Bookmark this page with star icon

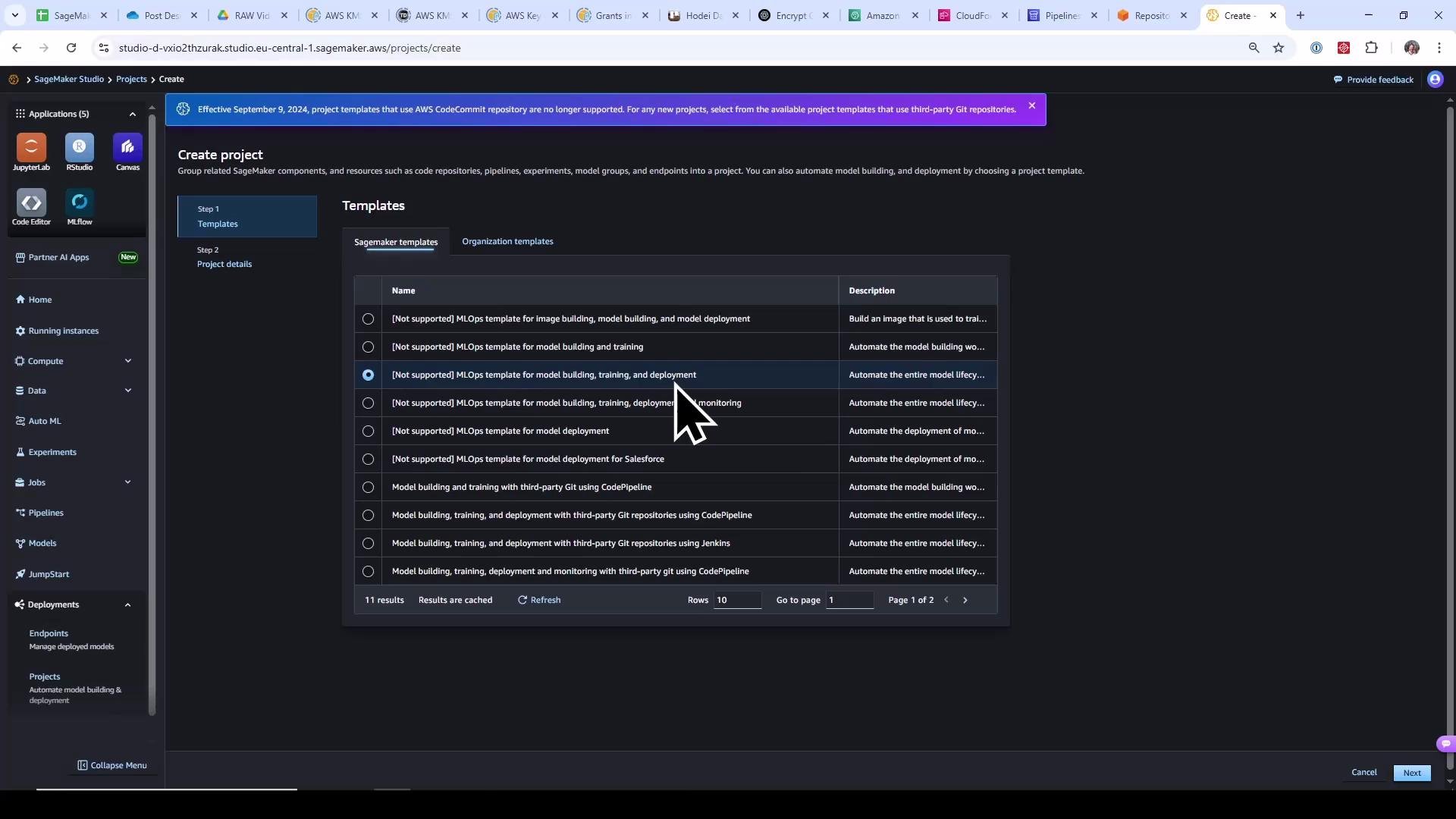tap(1279, 48)
